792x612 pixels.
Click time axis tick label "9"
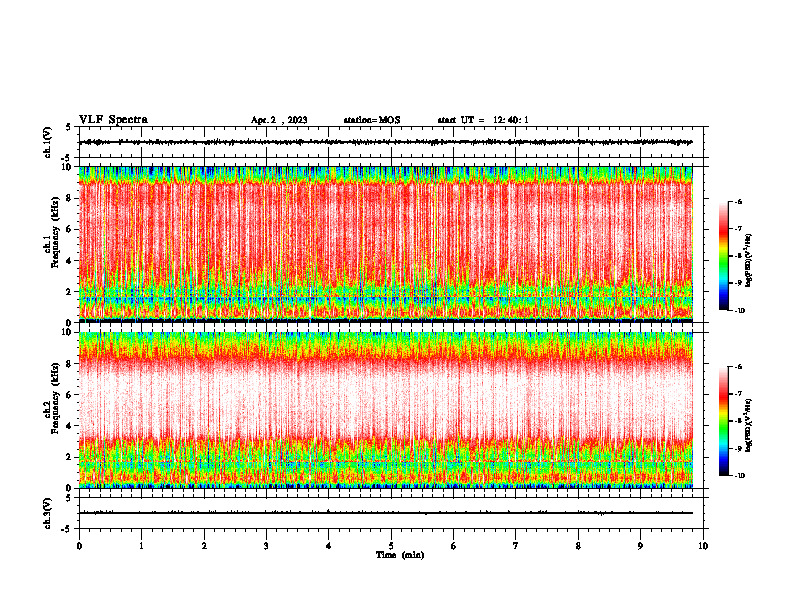point(640,546)
